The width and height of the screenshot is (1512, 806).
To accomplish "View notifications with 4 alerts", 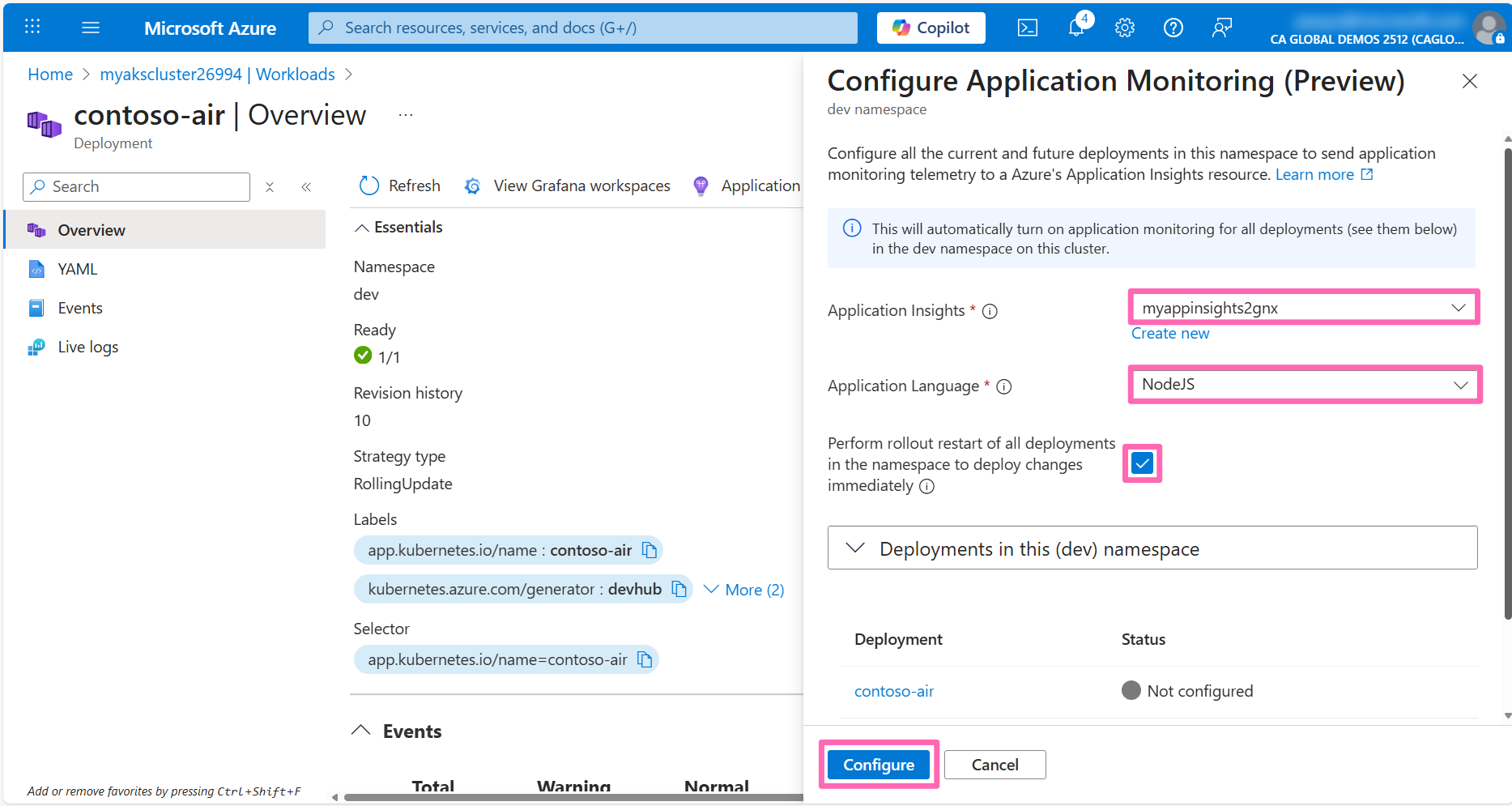I will coord(1075,27).
